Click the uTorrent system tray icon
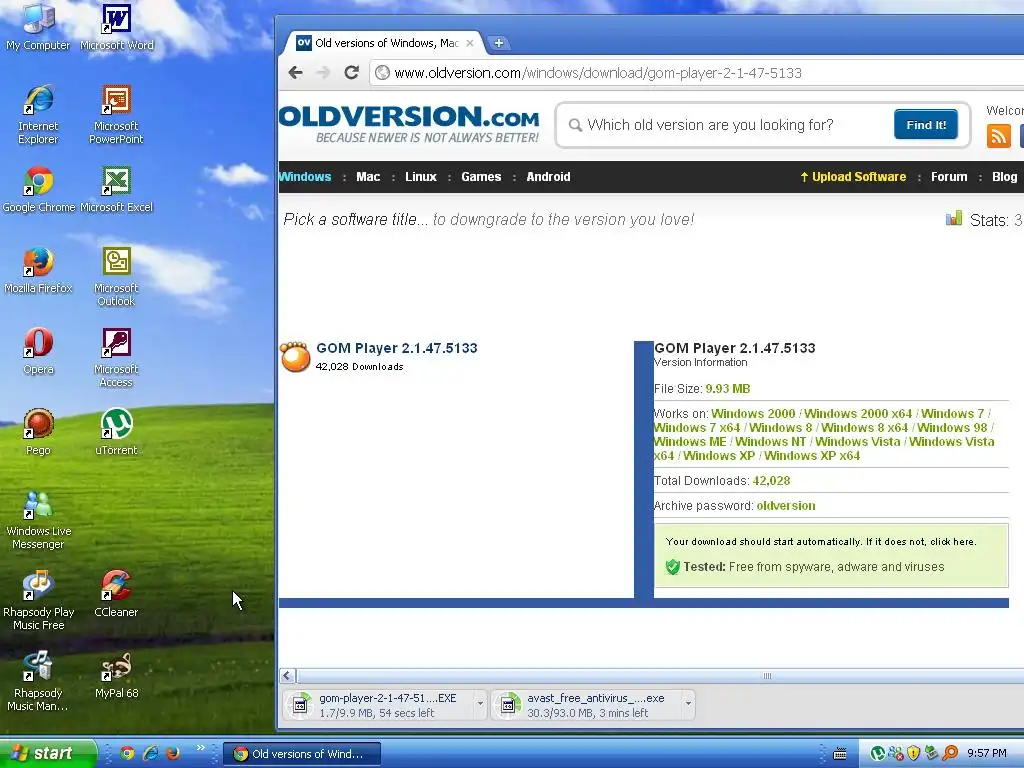1024x768 pixels. tap(878, 754)
